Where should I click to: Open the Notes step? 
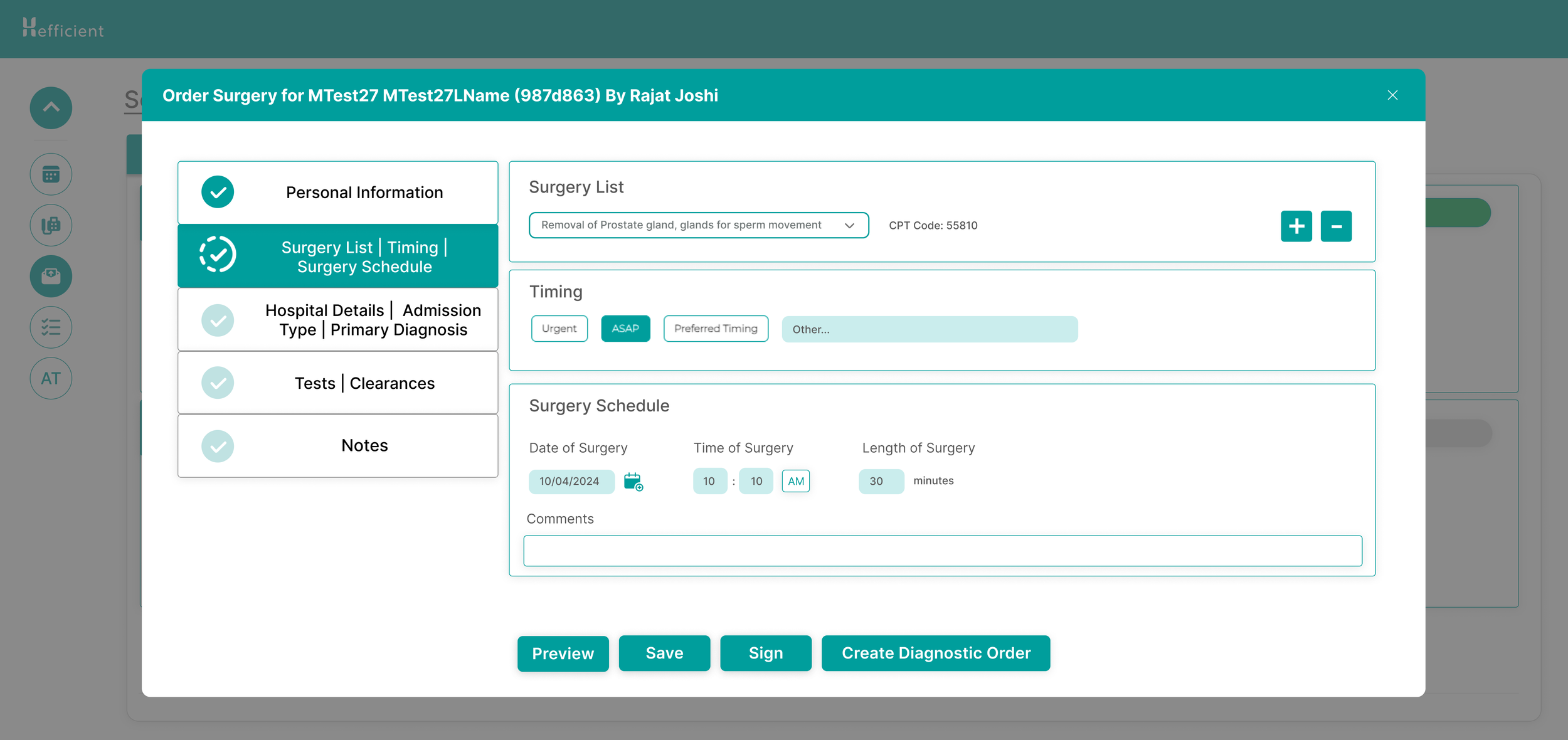[x=337, y=446]
